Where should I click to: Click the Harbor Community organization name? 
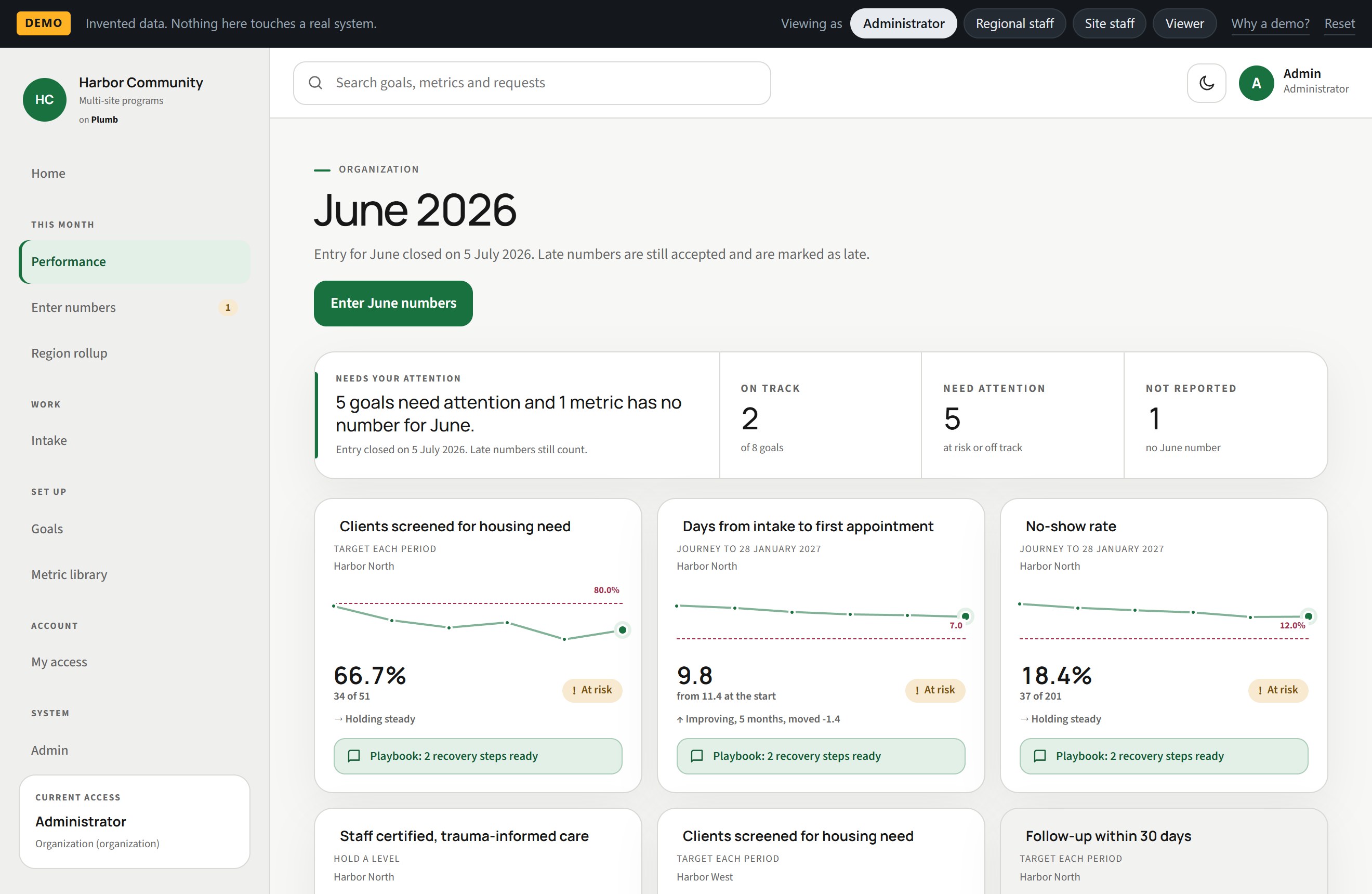click(x=141, y=83)
